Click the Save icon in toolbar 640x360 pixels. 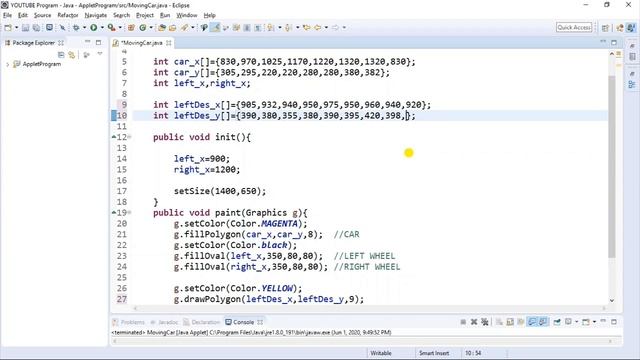point(25,27)
